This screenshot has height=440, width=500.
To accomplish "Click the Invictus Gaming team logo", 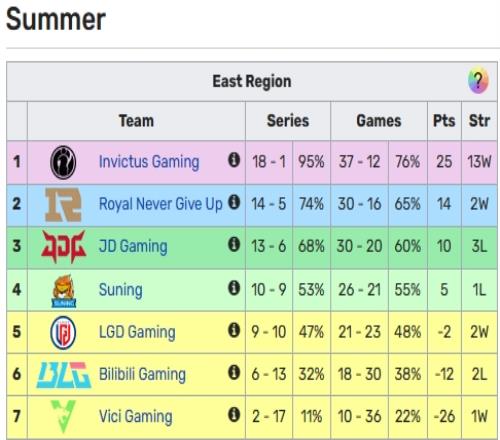I will coord(63,162).
